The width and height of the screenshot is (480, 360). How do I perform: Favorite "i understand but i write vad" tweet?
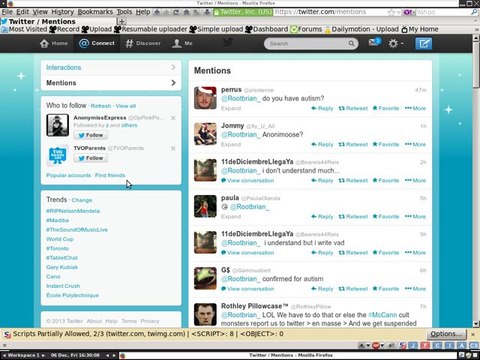(x=386, y=253)
